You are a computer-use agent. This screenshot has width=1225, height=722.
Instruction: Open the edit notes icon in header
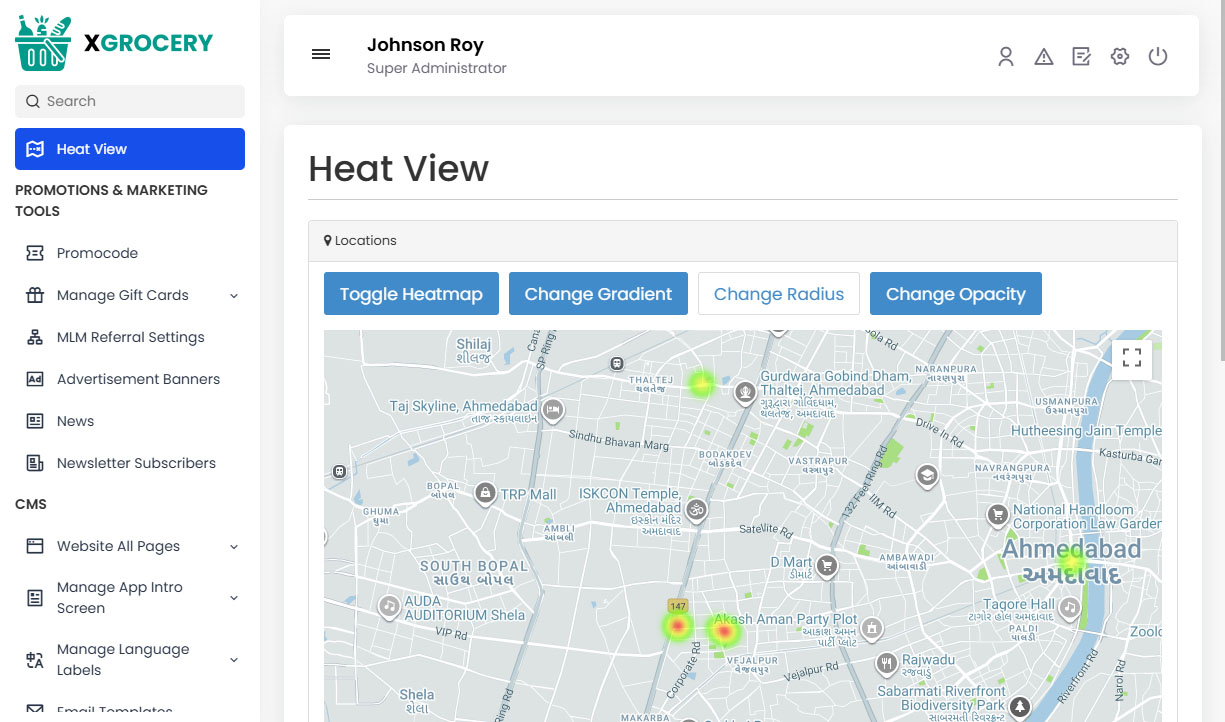(x=1081, y=57)
